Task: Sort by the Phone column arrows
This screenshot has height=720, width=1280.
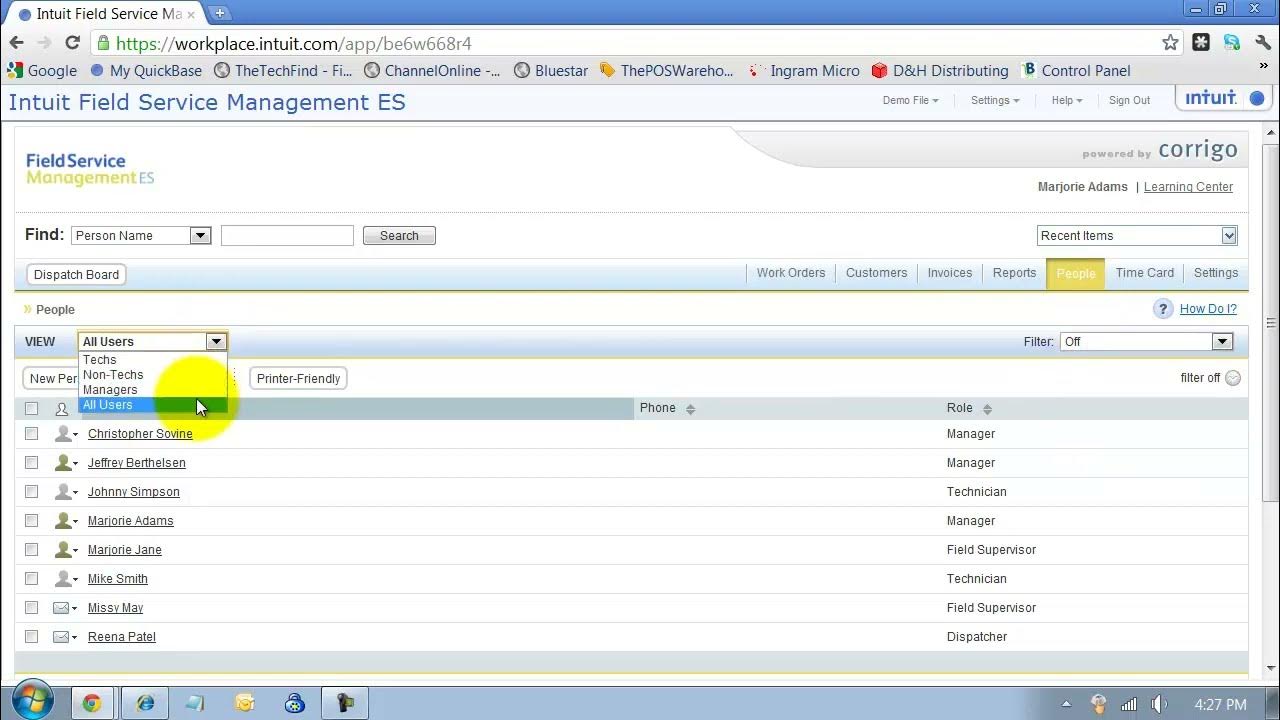Action: [690, 409]
